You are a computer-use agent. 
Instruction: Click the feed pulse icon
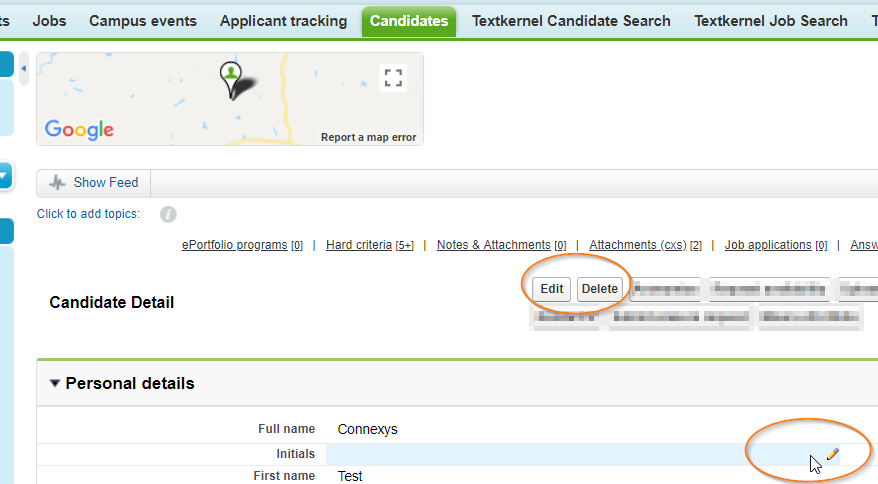coord(57,183)
